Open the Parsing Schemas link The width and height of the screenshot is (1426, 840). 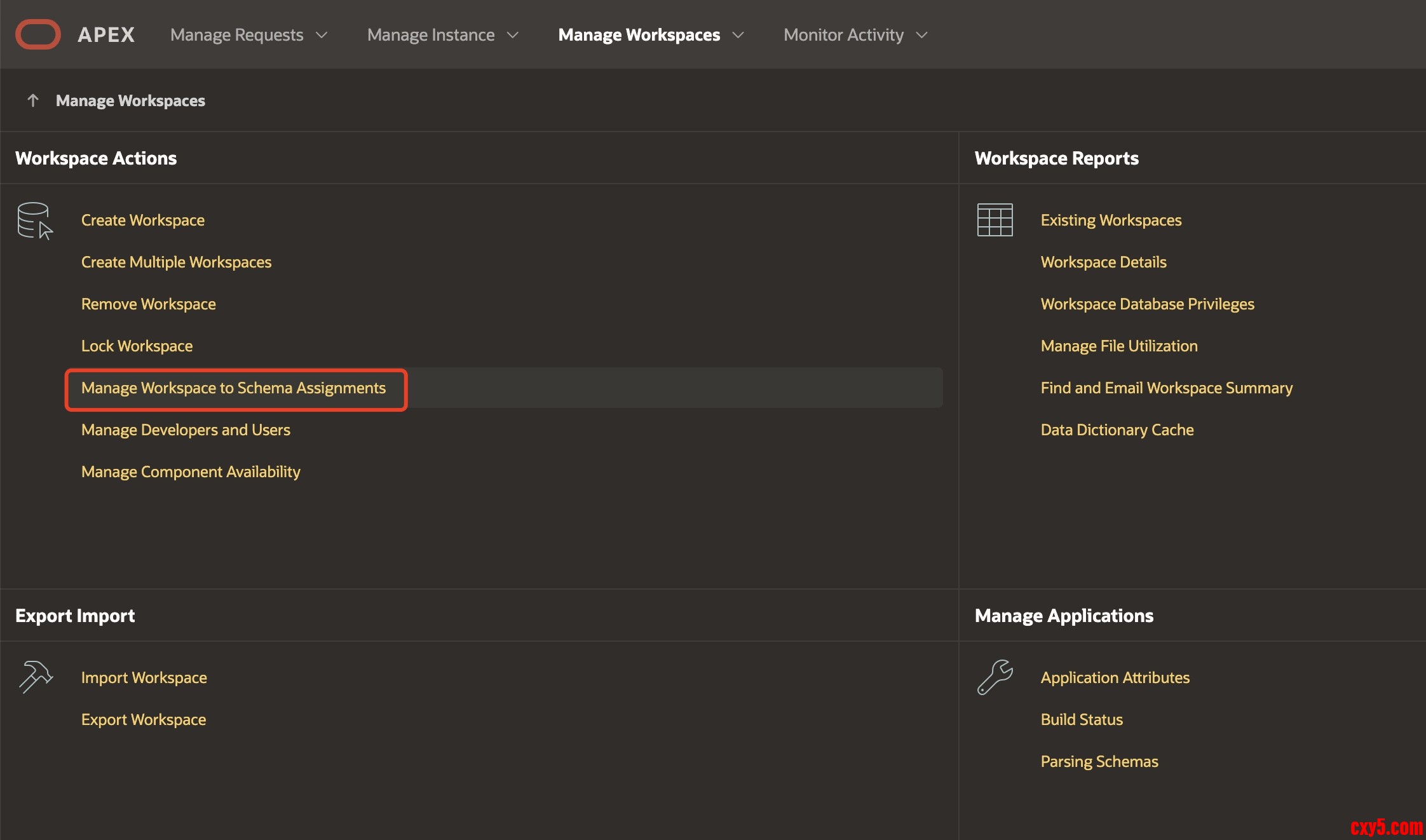[1099, 761]
